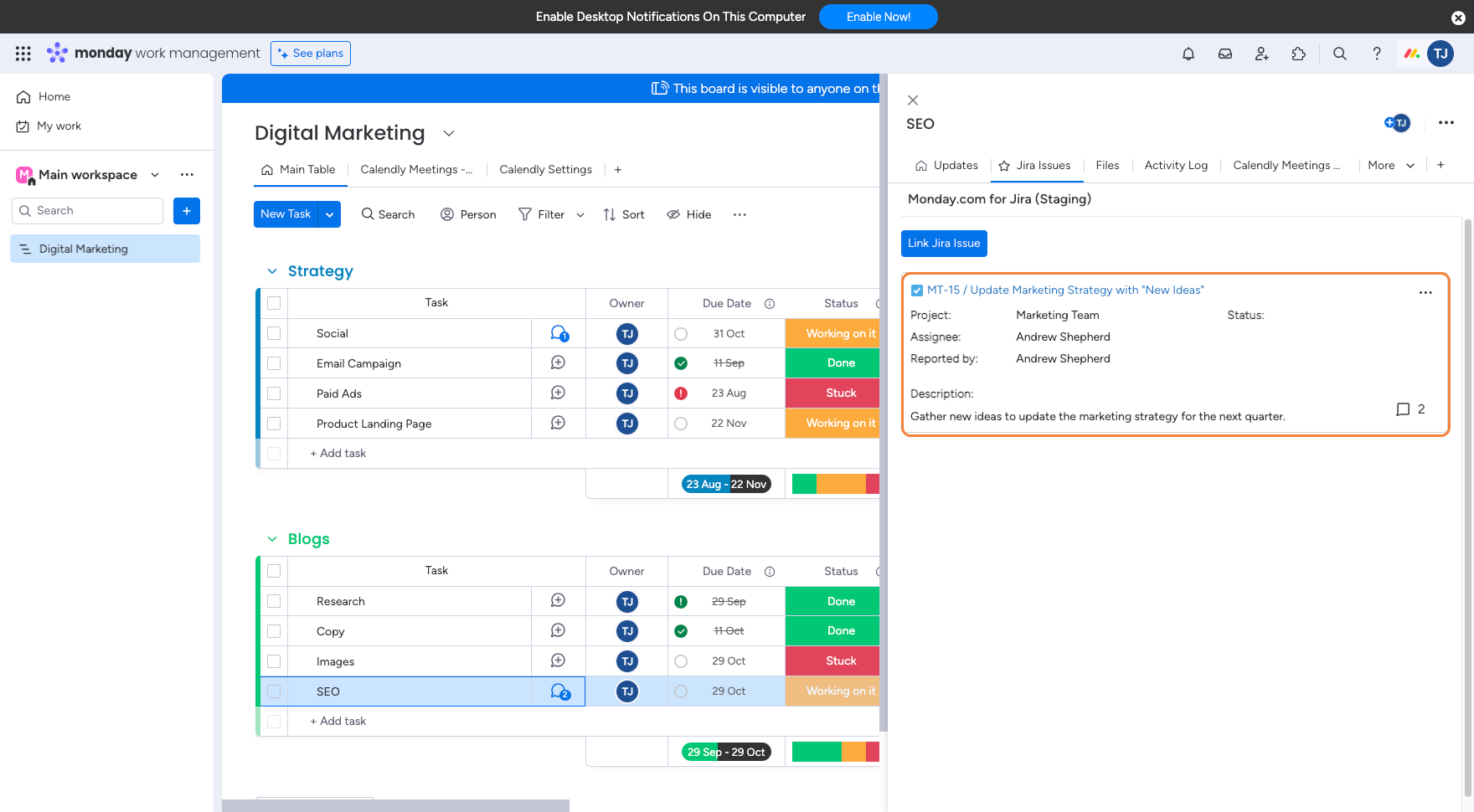Image resolution: width=1474 pixels, height=812 pixels.
Task: Open the inbox tray icon
Action: (1224, 54)
